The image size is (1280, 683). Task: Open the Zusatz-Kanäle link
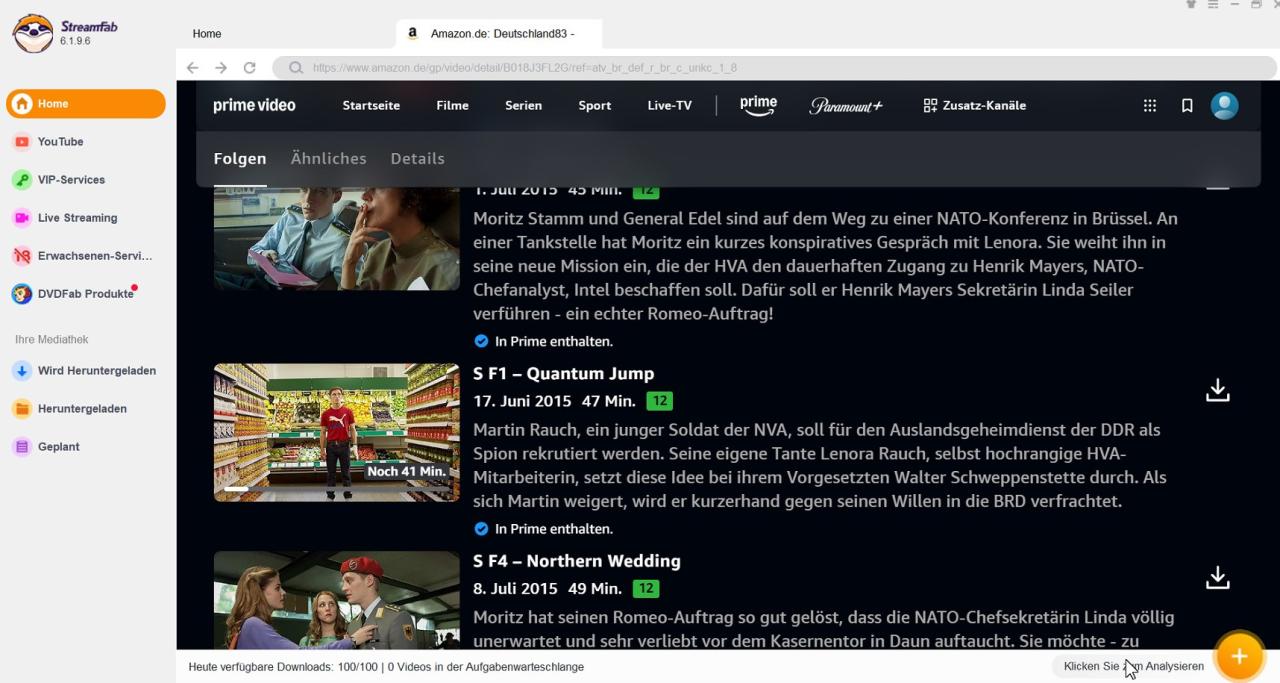tap(974, 106)
